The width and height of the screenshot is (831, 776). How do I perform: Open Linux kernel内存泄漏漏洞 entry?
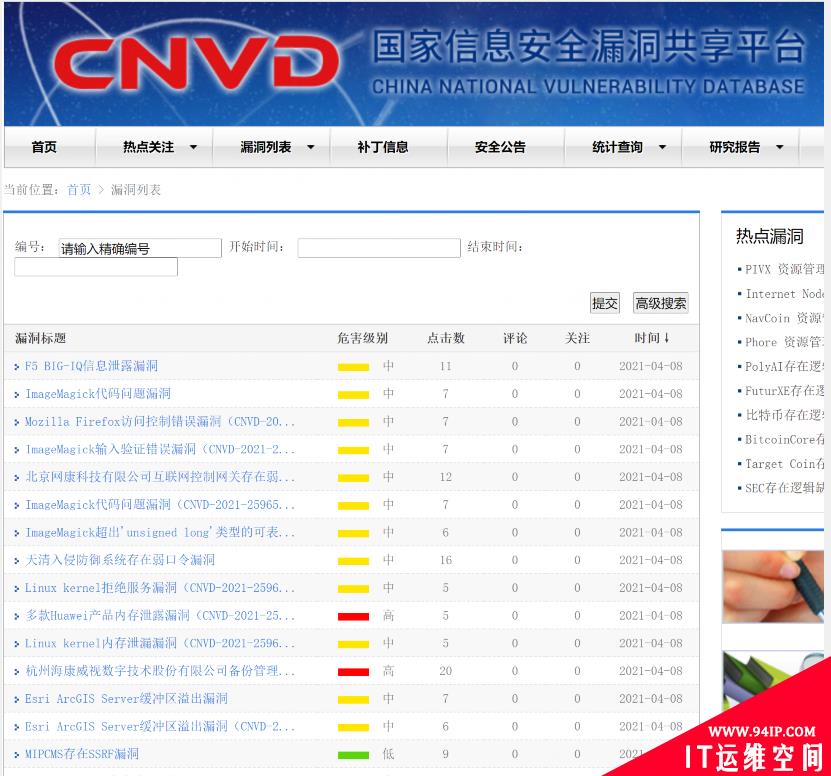160,643
